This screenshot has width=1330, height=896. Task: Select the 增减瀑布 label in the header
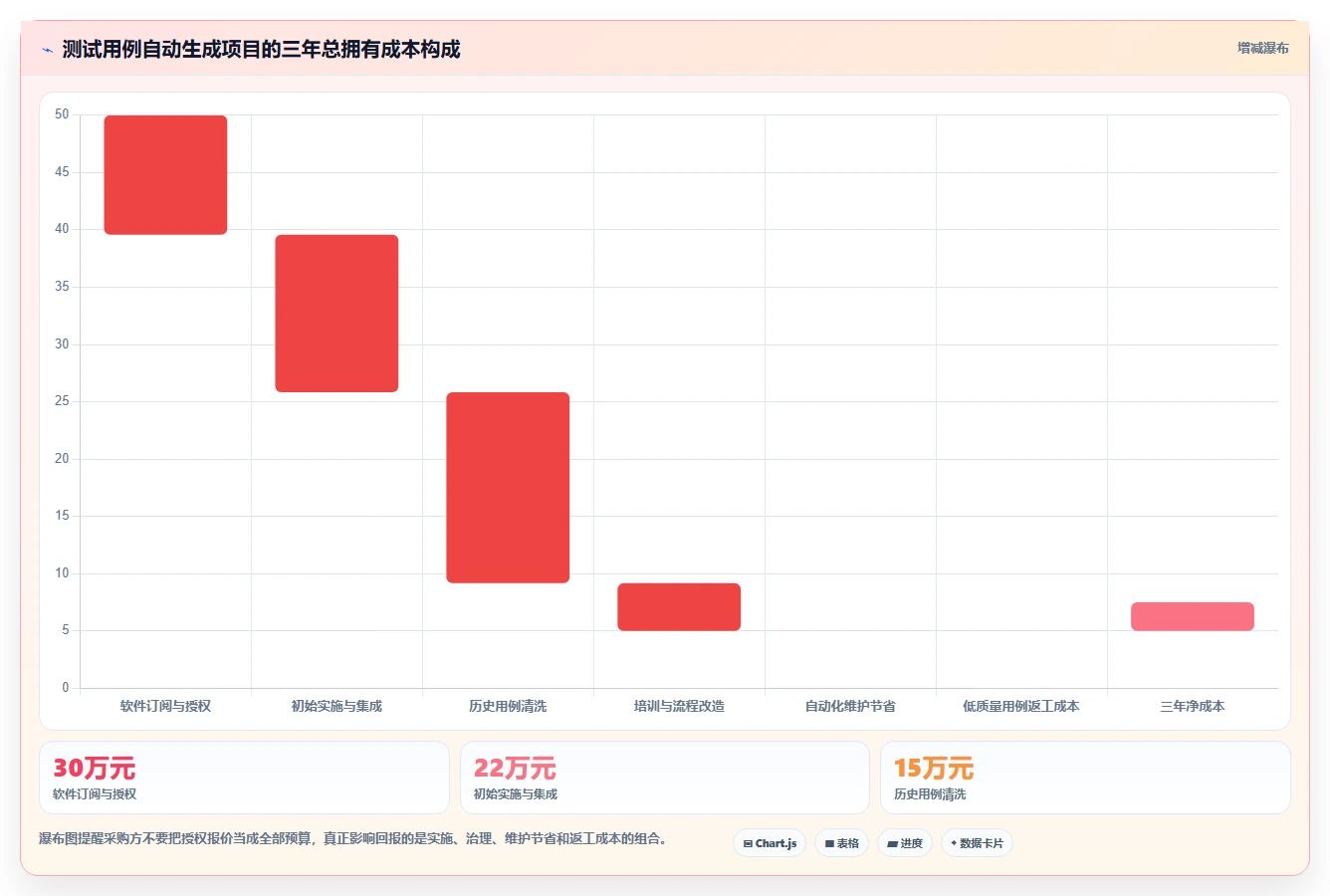(1263, 48)
